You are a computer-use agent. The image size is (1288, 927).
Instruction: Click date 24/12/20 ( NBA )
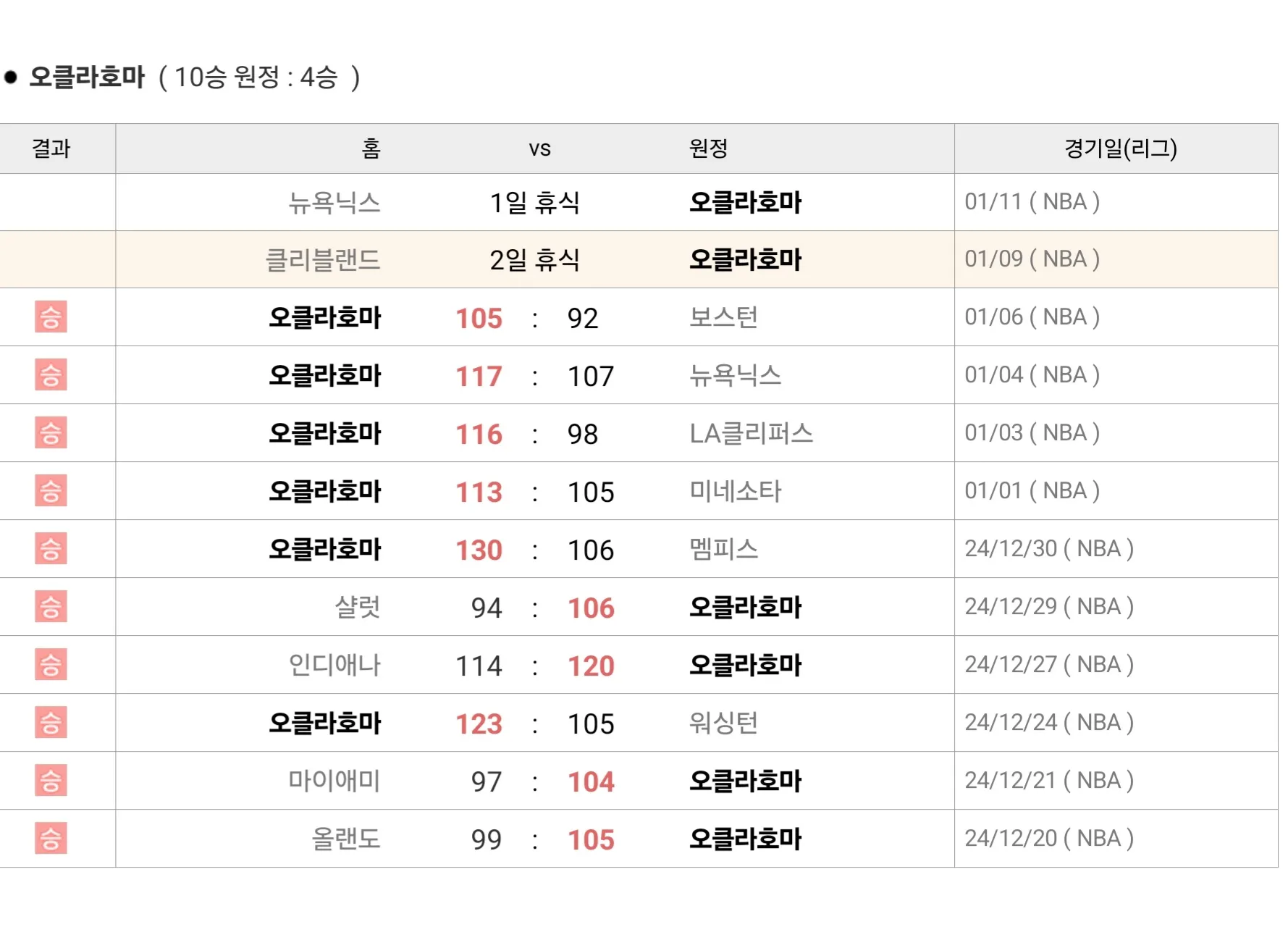1049,839
